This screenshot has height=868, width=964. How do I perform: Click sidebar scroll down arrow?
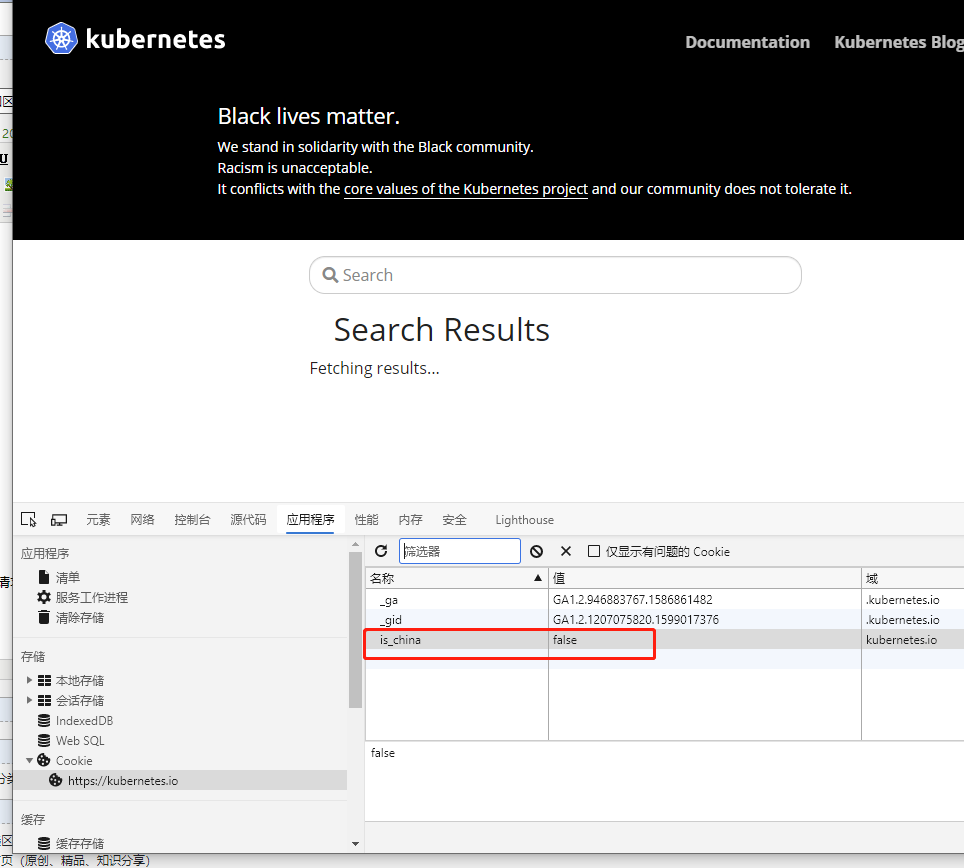tap(355, 843)
